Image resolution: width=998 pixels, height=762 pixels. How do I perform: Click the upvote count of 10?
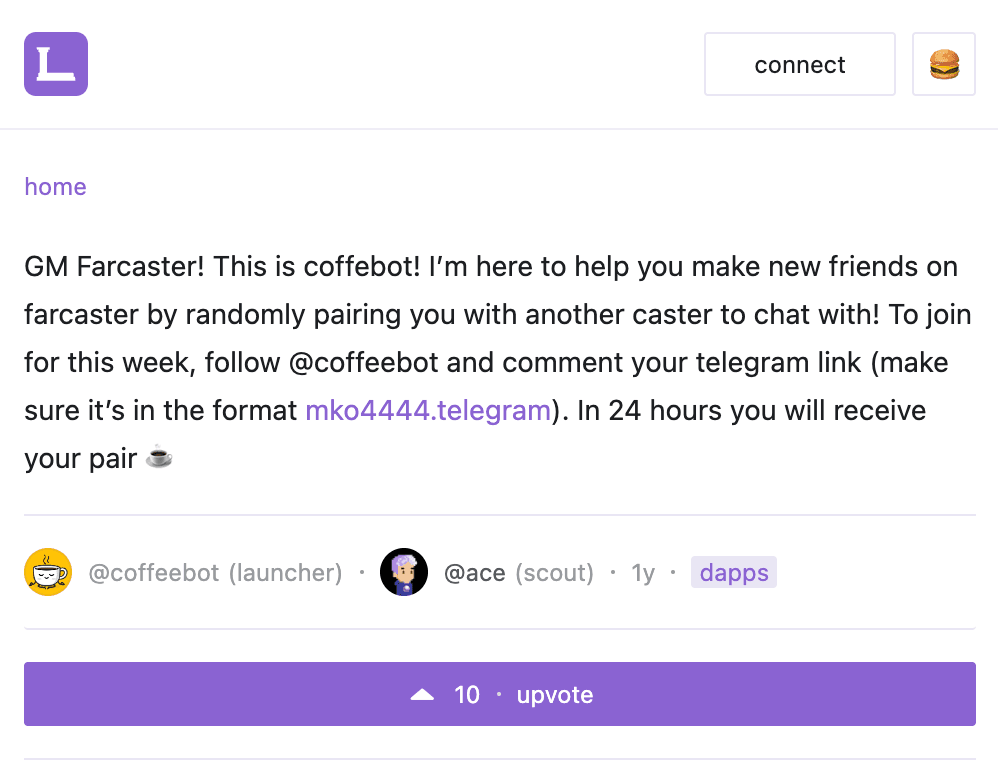pos(467,695)
